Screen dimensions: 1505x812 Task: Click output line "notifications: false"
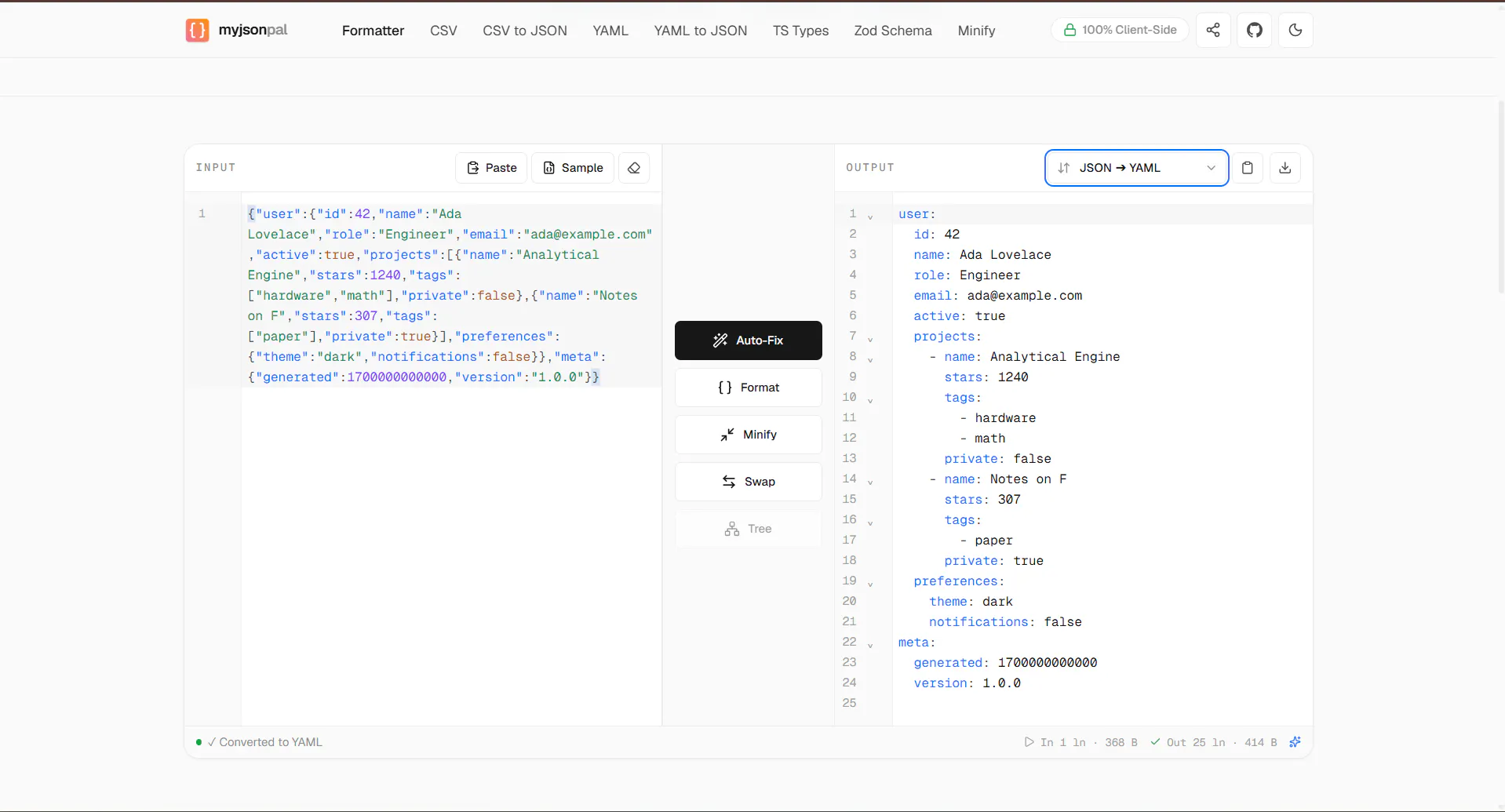(x=1005, y=622)
